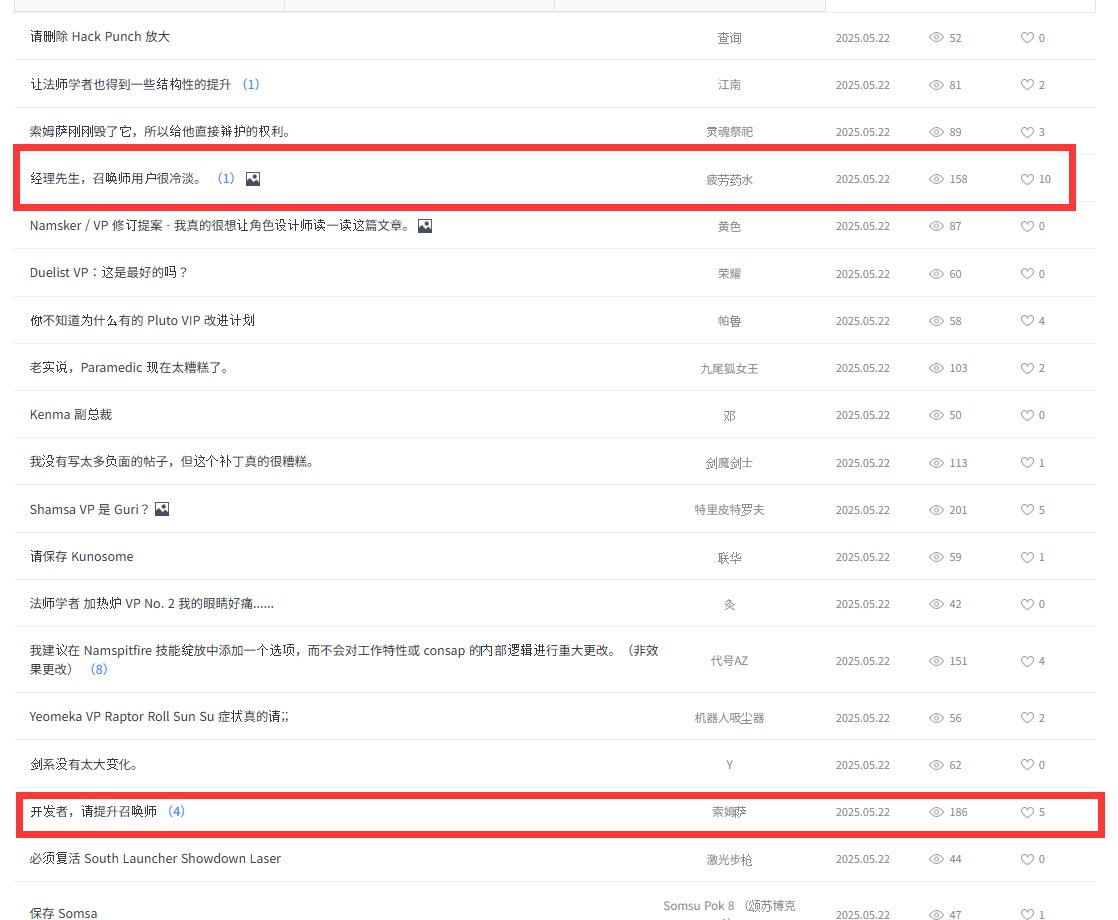
Task: Click eye views icon showing 89
Action: (936, 132)
